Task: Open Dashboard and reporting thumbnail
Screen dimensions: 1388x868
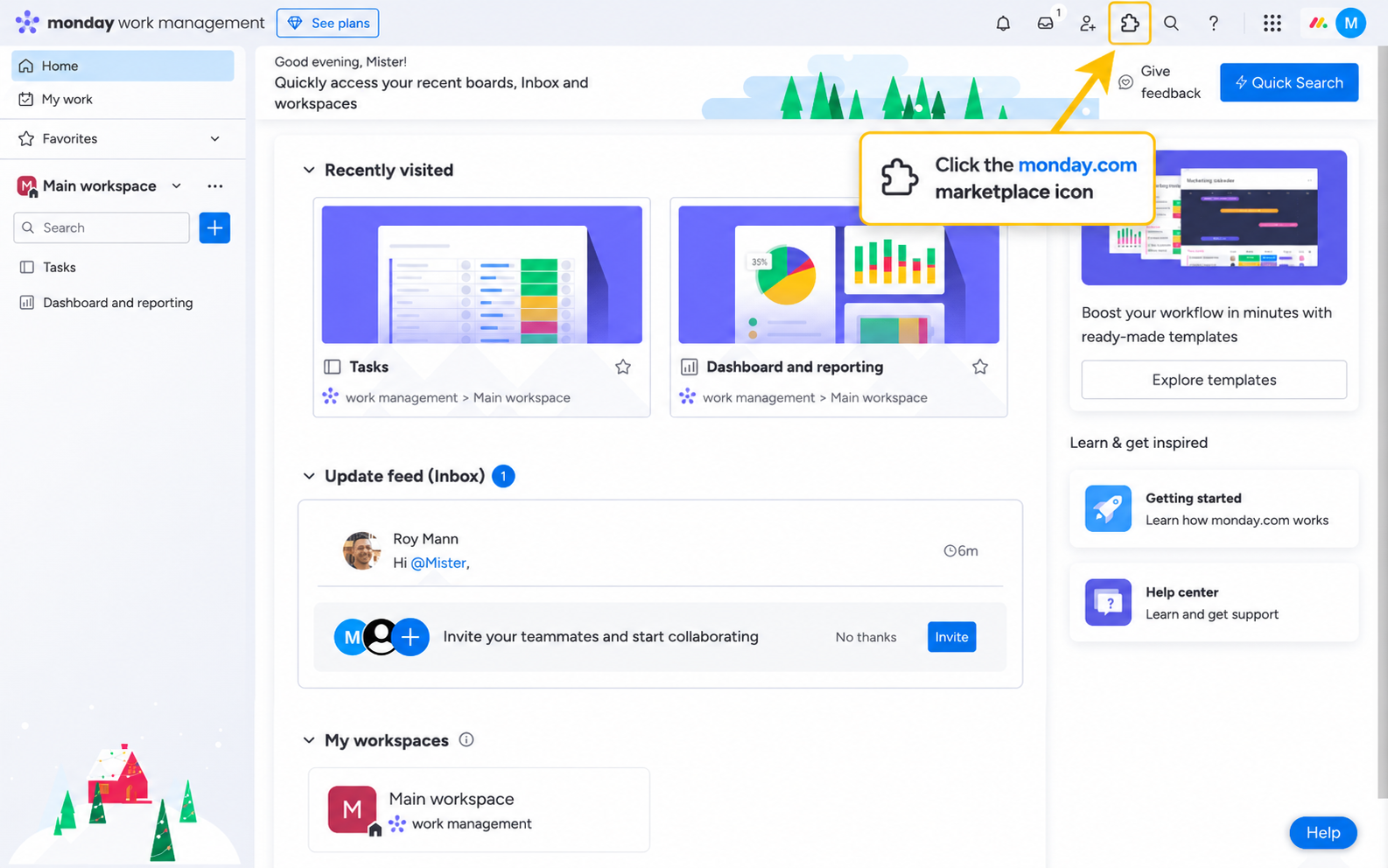Action: tap(838, 275)
